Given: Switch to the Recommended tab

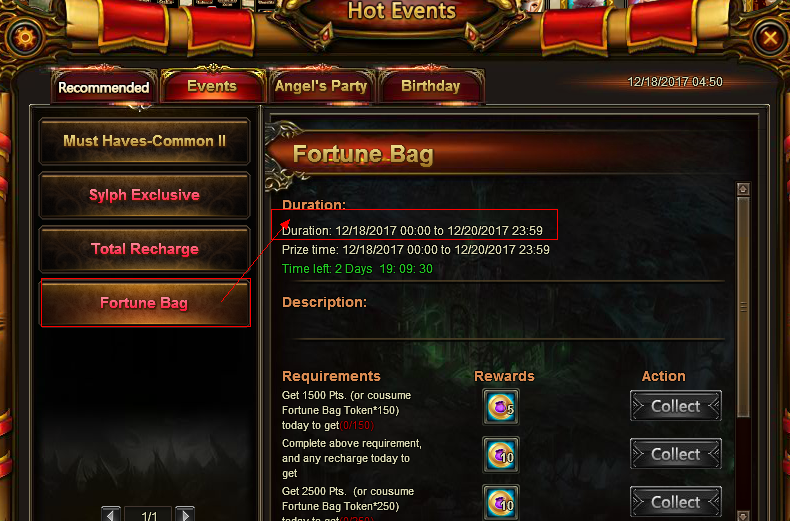Looking at the screenshot, I should click(104, 87).
